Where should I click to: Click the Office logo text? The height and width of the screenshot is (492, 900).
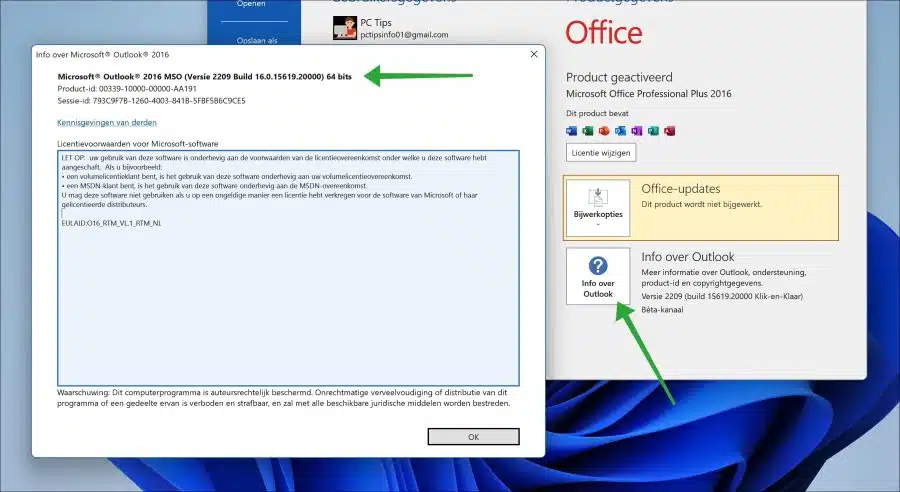click(604, 33)
